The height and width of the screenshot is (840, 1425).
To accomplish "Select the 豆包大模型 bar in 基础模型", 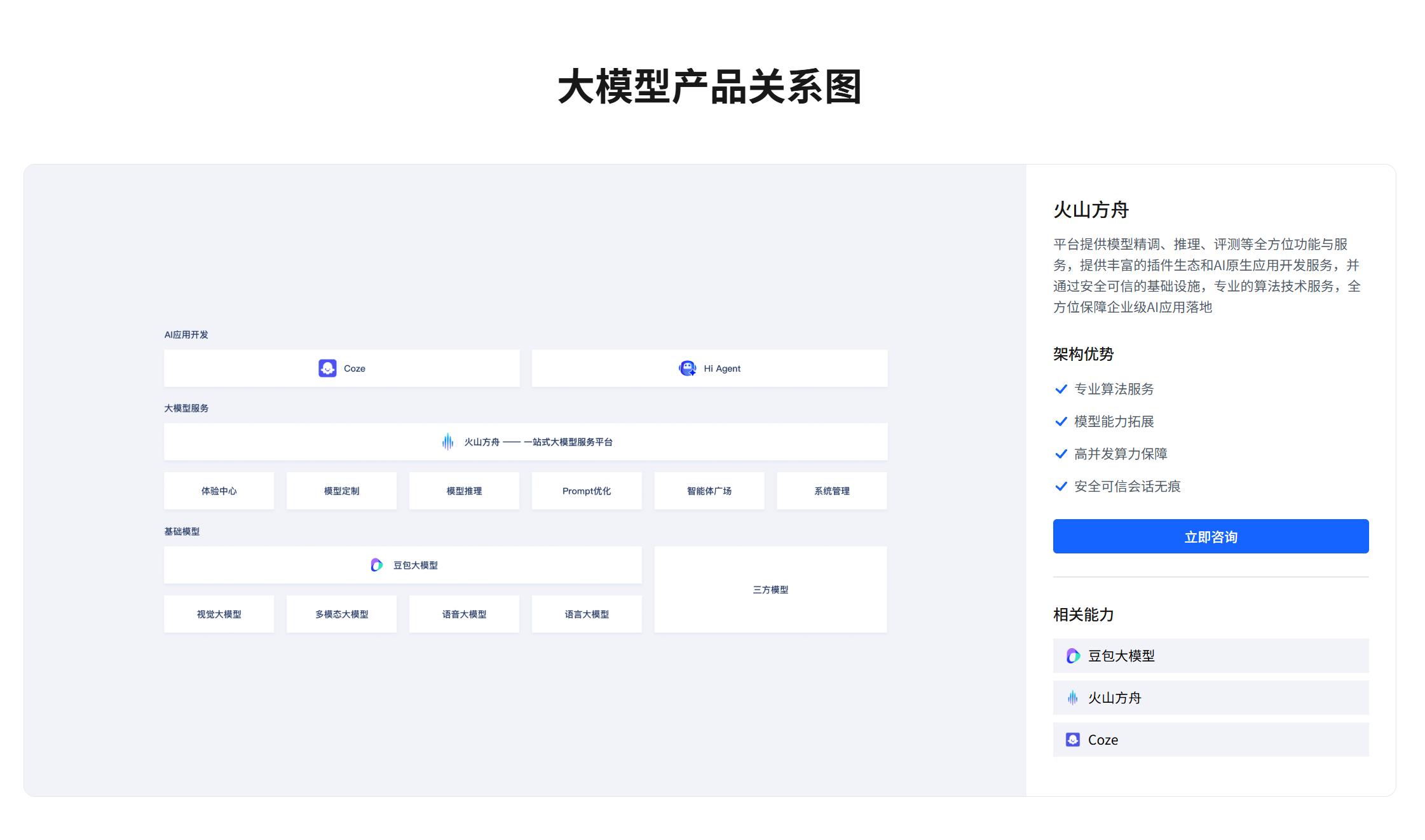I will tap(403, 565).
